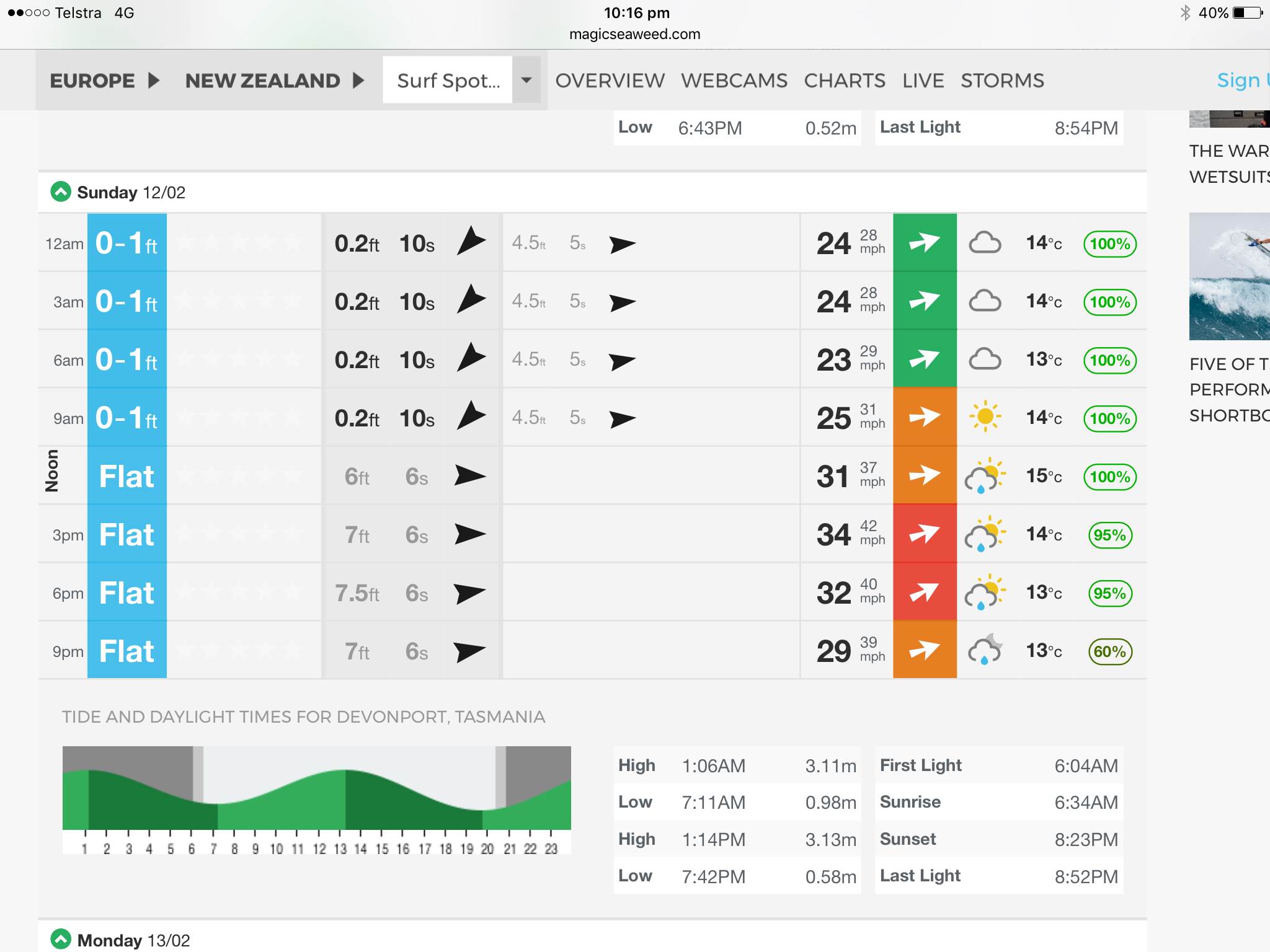Collapse the Monday 13/02 forecast section
Viewport: 1270px width, 952px height.
61,940
